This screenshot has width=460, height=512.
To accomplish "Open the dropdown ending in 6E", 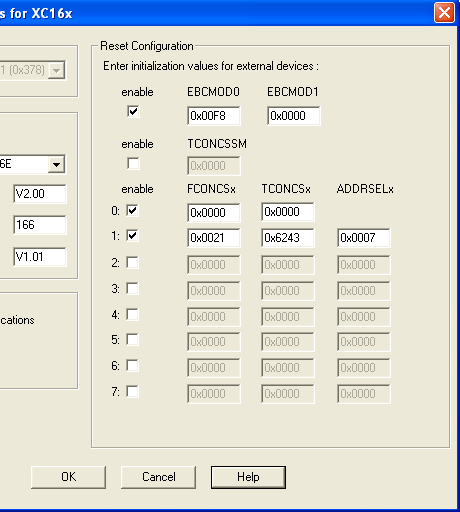I will (x=56, y=164).
